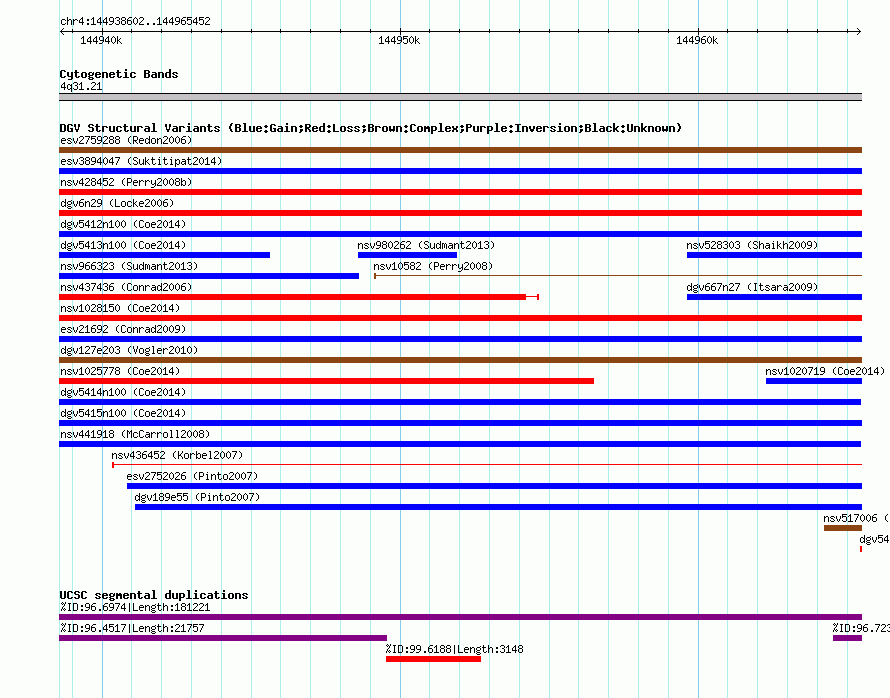The image size is (890, 698).
Task: Click purple duplication bar Length:21757
Action: point(223,638)
